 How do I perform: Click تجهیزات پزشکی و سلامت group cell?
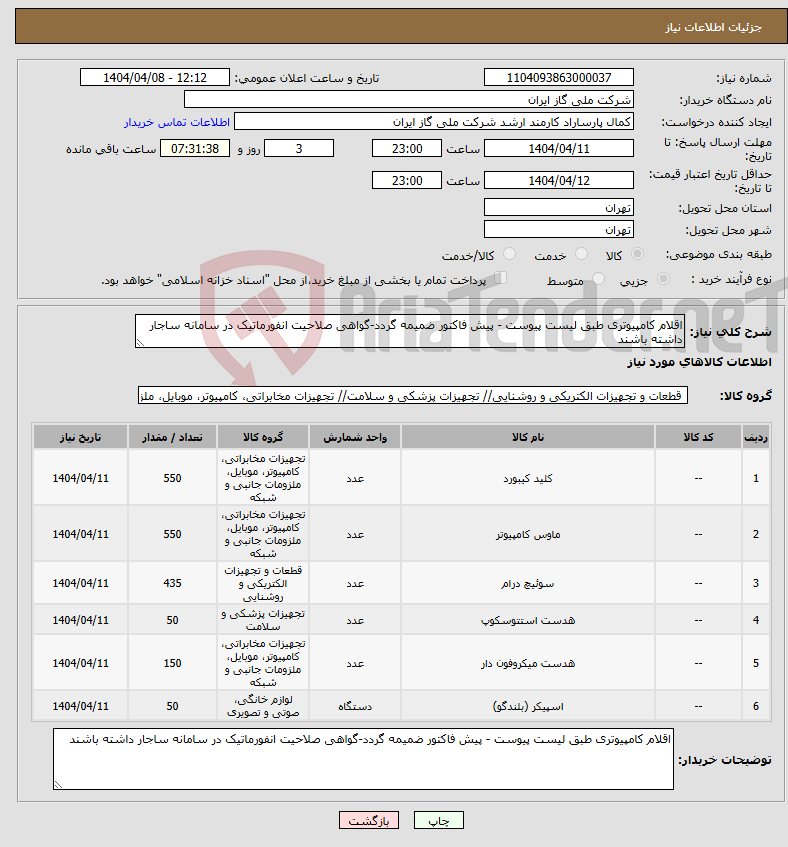[263, 620]
